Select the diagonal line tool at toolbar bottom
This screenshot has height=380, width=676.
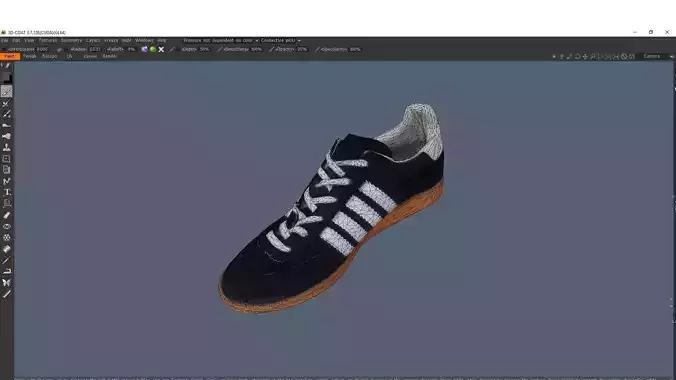(6, 294)
